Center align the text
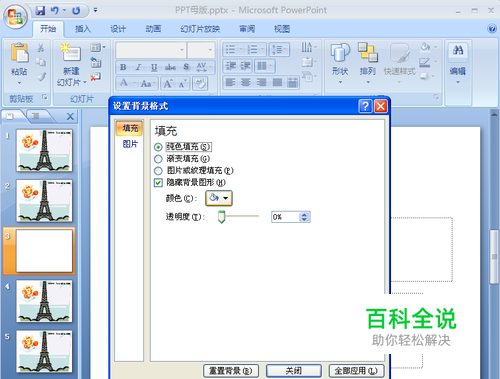This screenshot has width=500, height=379. point(246,82)
